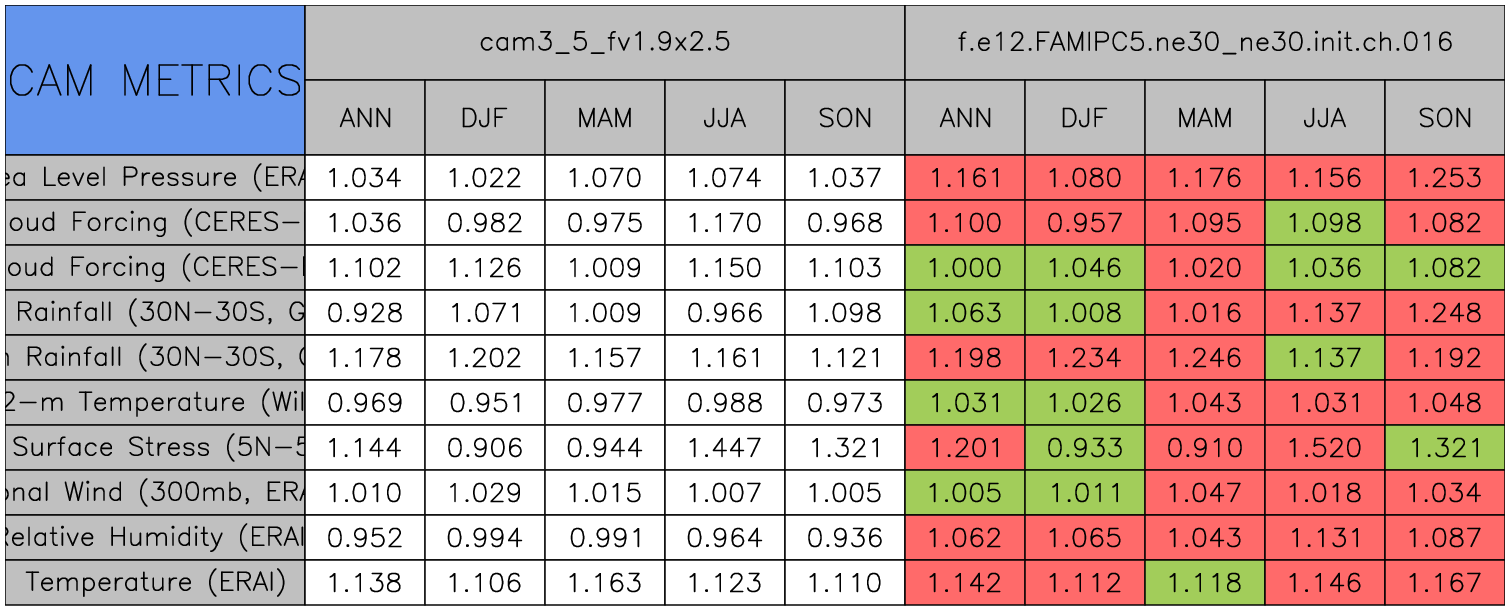Select the Temperature (ERAI) row label
This screenshot has height=611, width=1510.
click(x=155, y=582)
